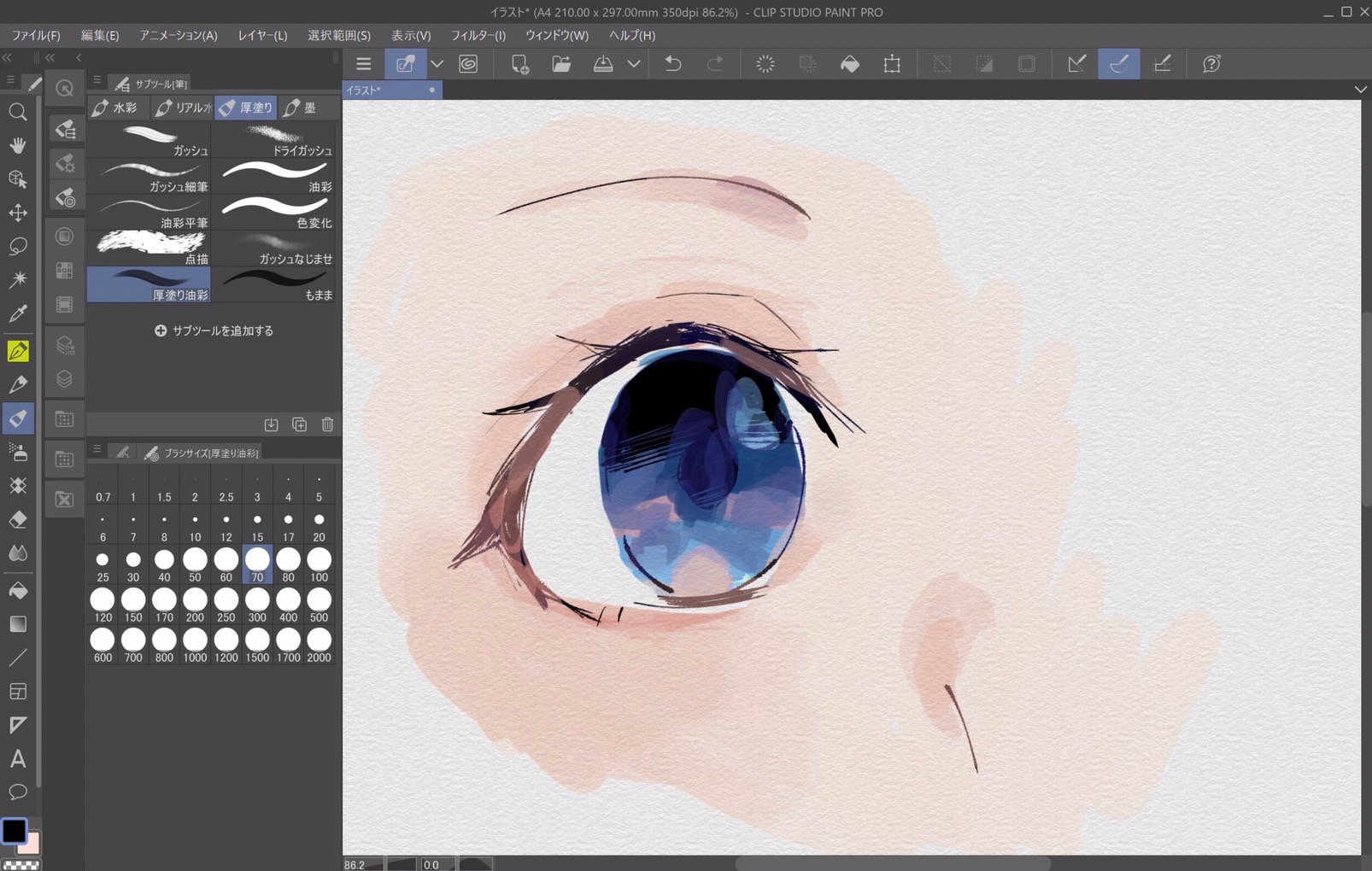
Task: Pick the Eyedropper tool
Action: pos(17,313)
